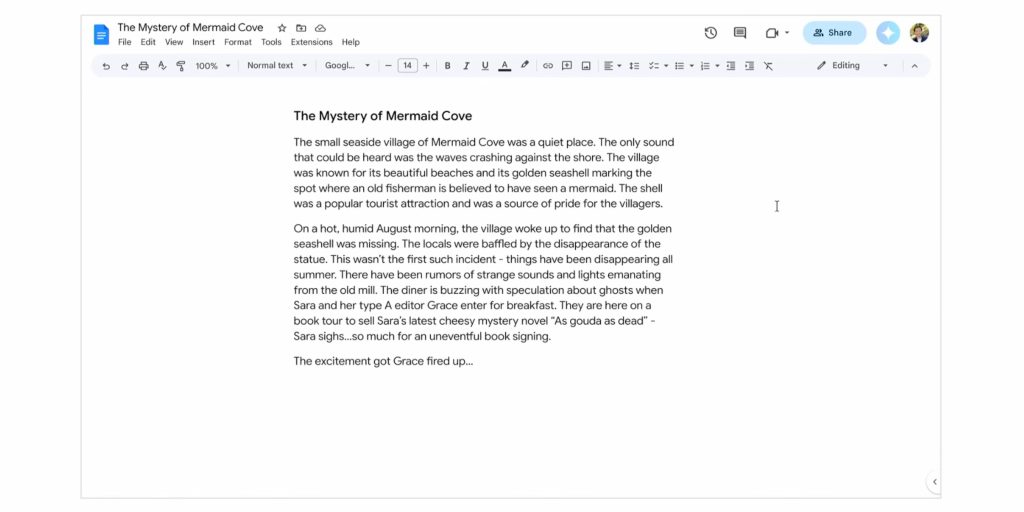Open the highlight color picker
The height and width of the screenshot is (512, 1024).
pyautogui.click(x=525, y=66)
